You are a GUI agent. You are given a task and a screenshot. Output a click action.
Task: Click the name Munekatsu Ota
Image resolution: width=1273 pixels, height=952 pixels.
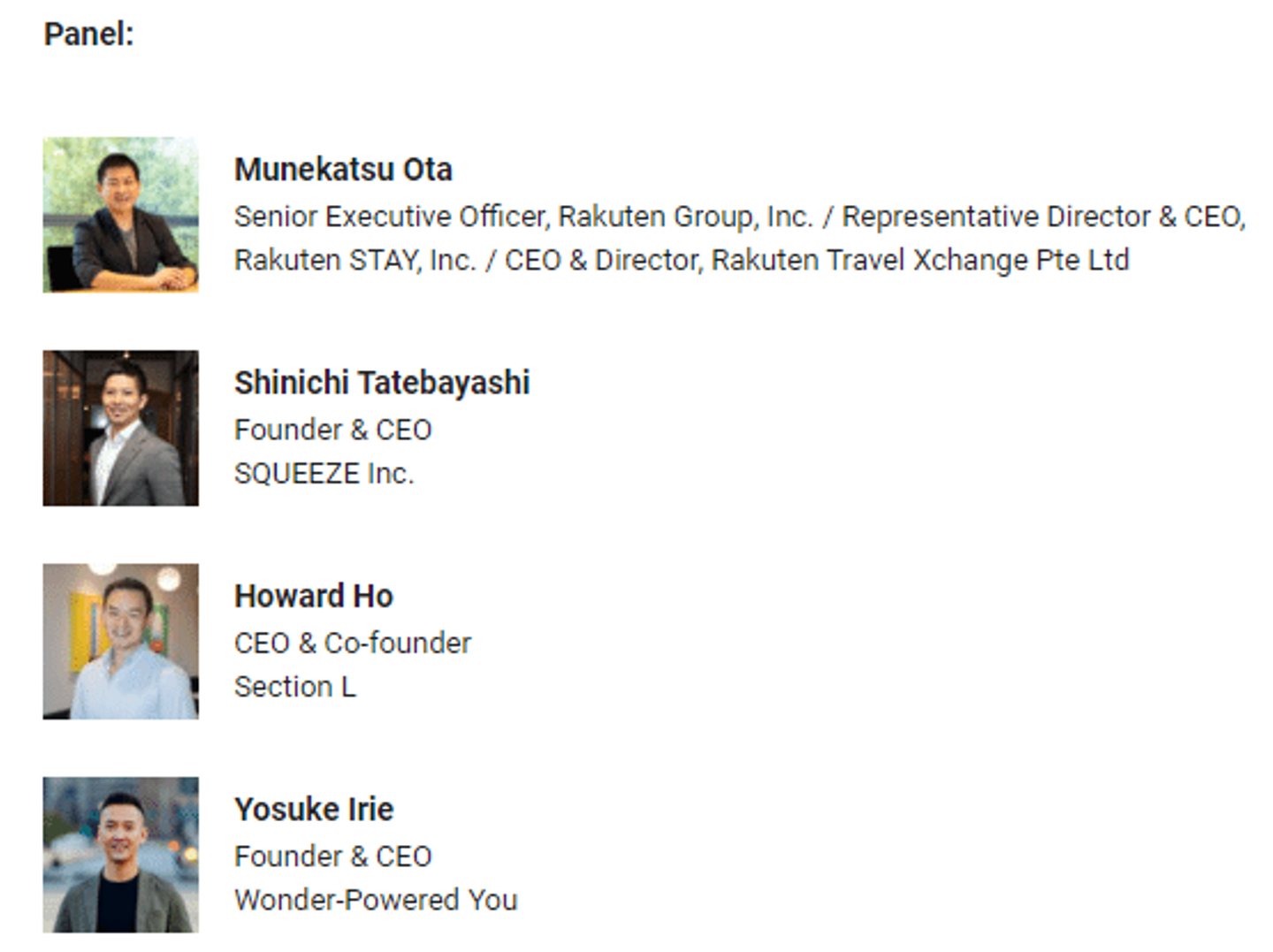tap(343, 170)
